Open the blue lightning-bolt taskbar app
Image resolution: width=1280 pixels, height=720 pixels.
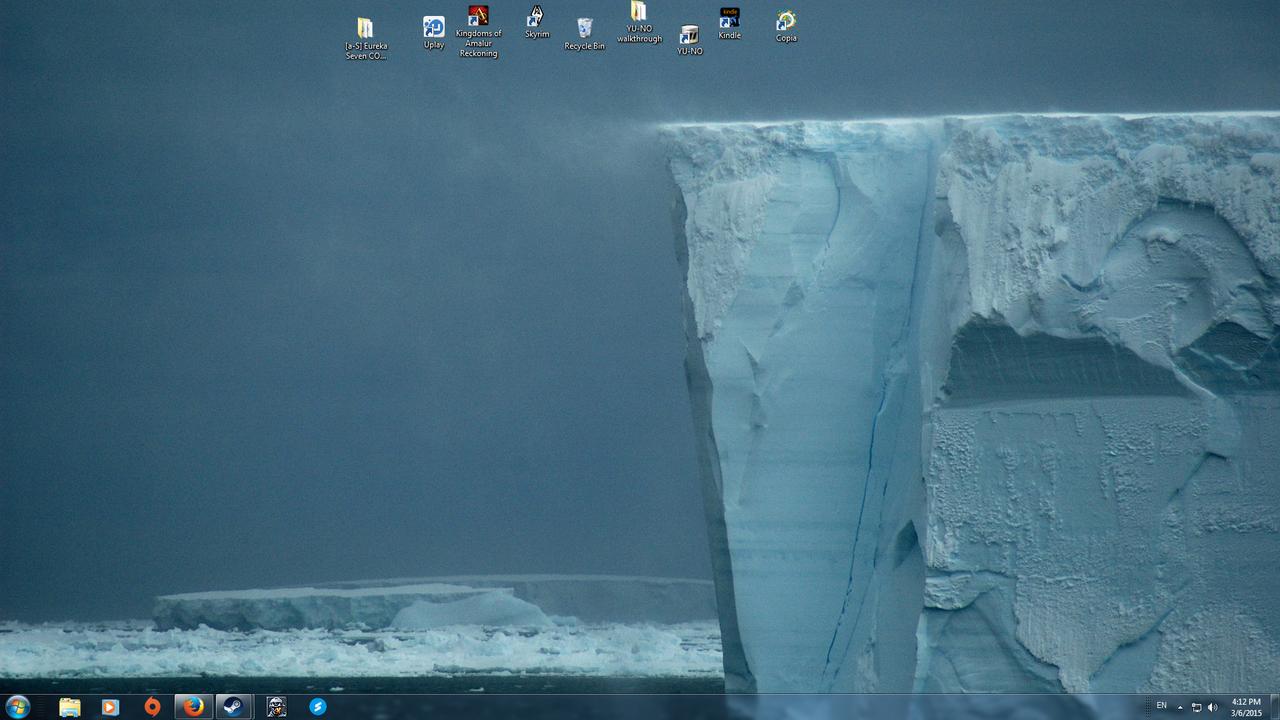point(318,707)
